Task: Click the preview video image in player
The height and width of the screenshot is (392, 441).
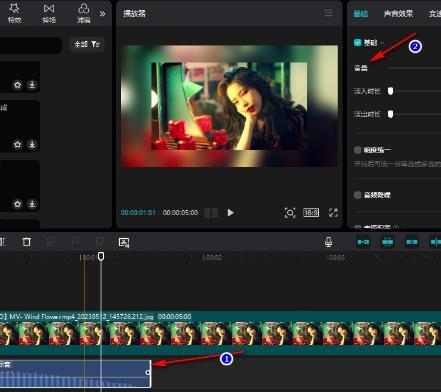Action: pyautogui.click(x=229, y=106)
